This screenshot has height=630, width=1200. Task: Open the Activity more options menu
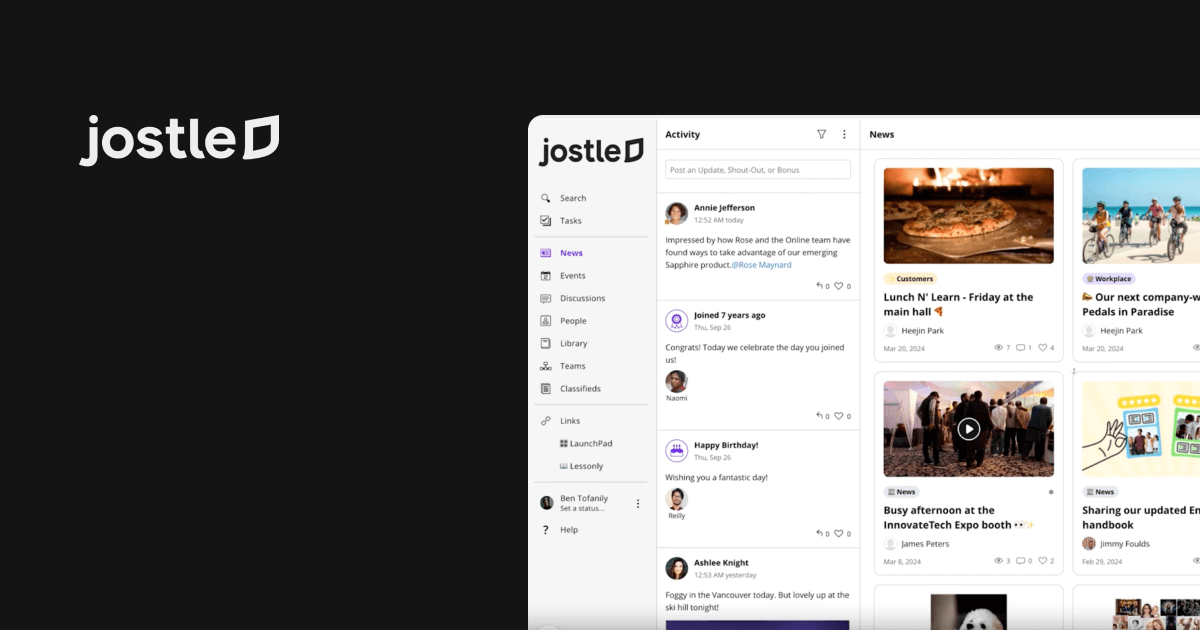[844, 134]
